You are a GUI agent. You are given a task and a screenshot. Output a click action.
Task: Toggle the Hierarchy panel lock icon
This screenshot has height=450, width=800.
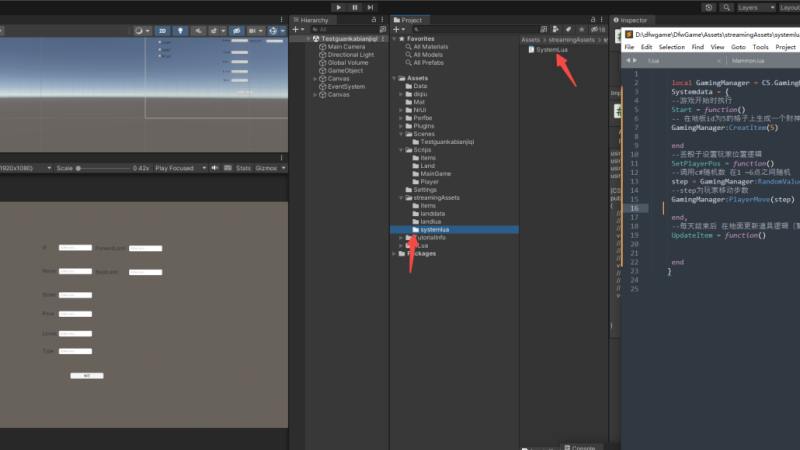pyautogui.click(x=373, y=20)
